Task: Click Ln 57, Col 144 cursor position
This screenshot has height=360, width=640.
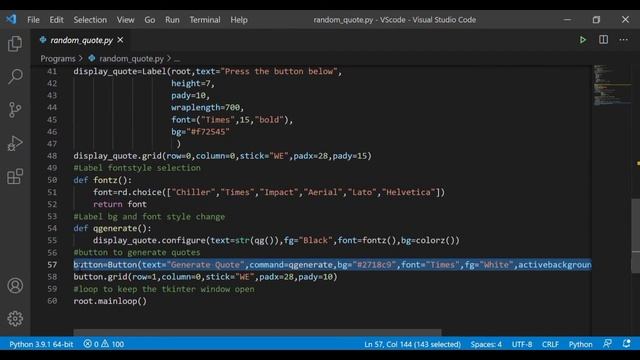Action: pos(412,344)
